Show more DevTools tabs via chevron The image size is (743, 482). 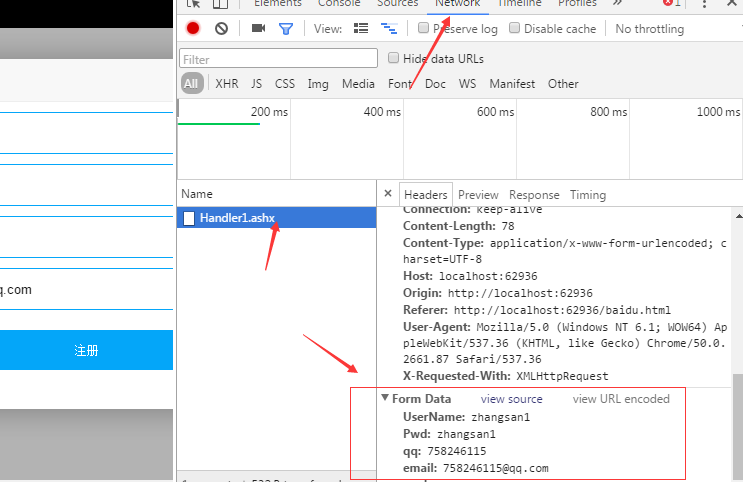617,4
